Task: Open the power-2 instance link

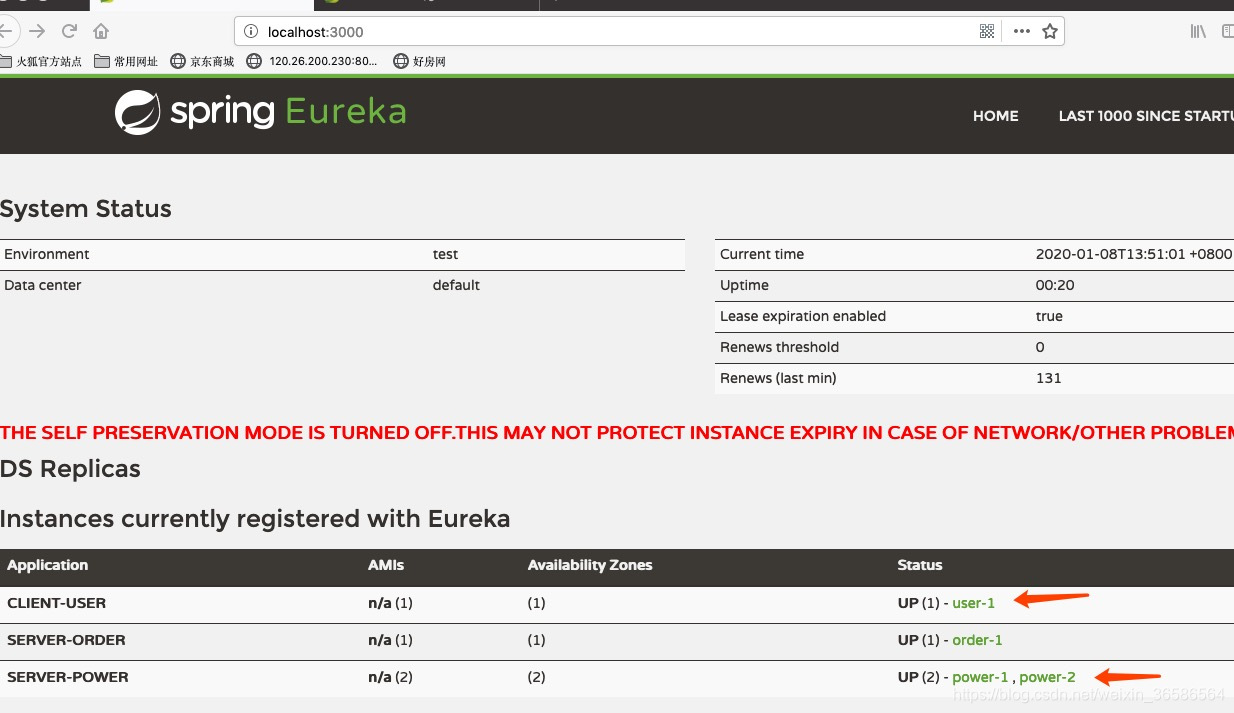Action: coord(1047,677)
